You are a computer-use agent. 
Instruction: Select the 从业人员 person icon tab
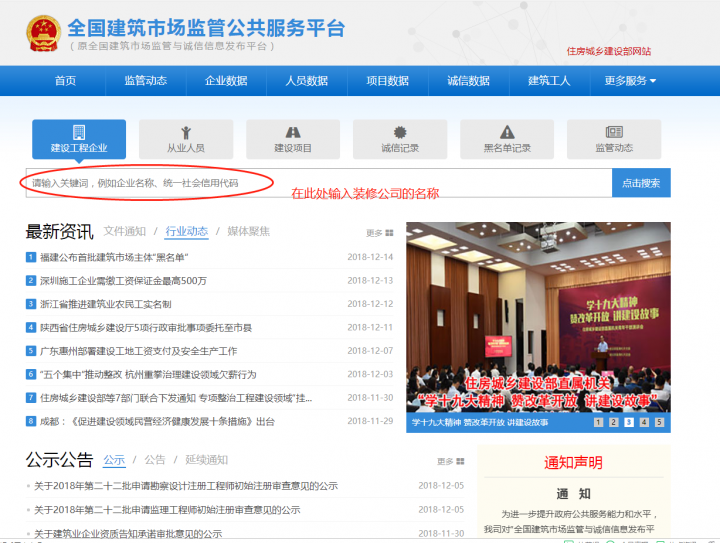[186, 139]
